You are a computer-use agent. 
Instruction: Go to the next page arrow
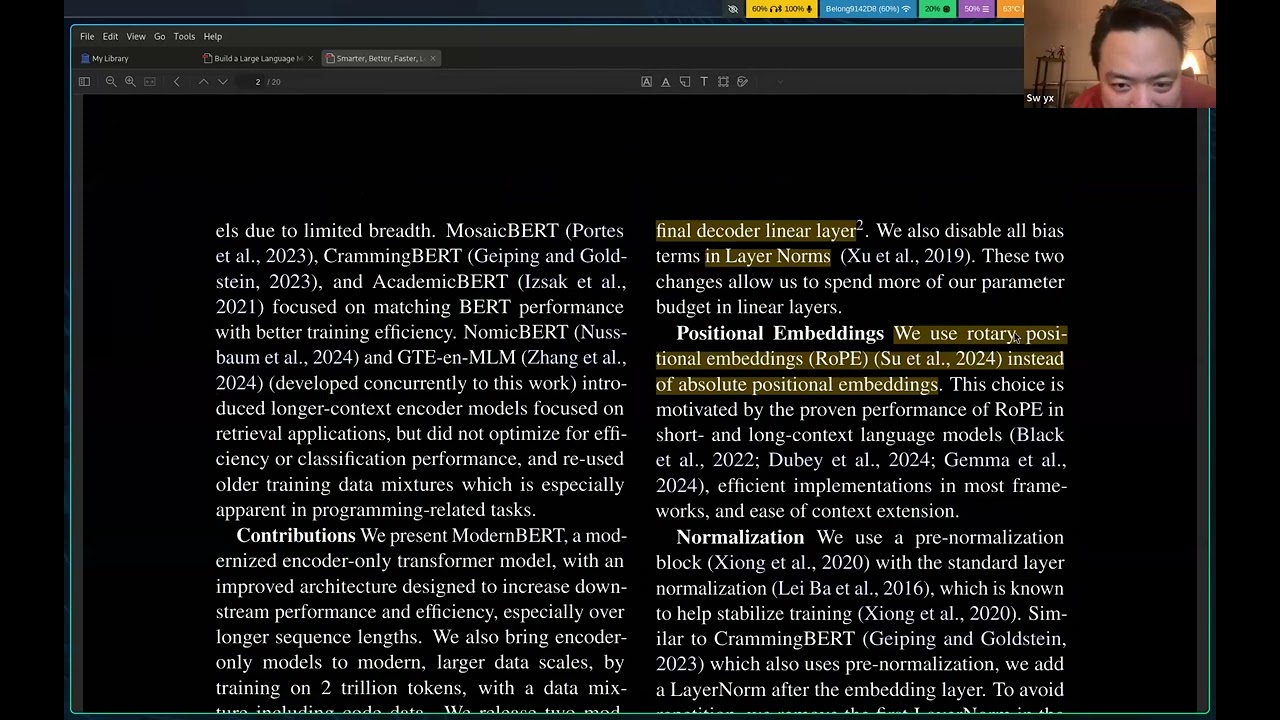point(222,82)
